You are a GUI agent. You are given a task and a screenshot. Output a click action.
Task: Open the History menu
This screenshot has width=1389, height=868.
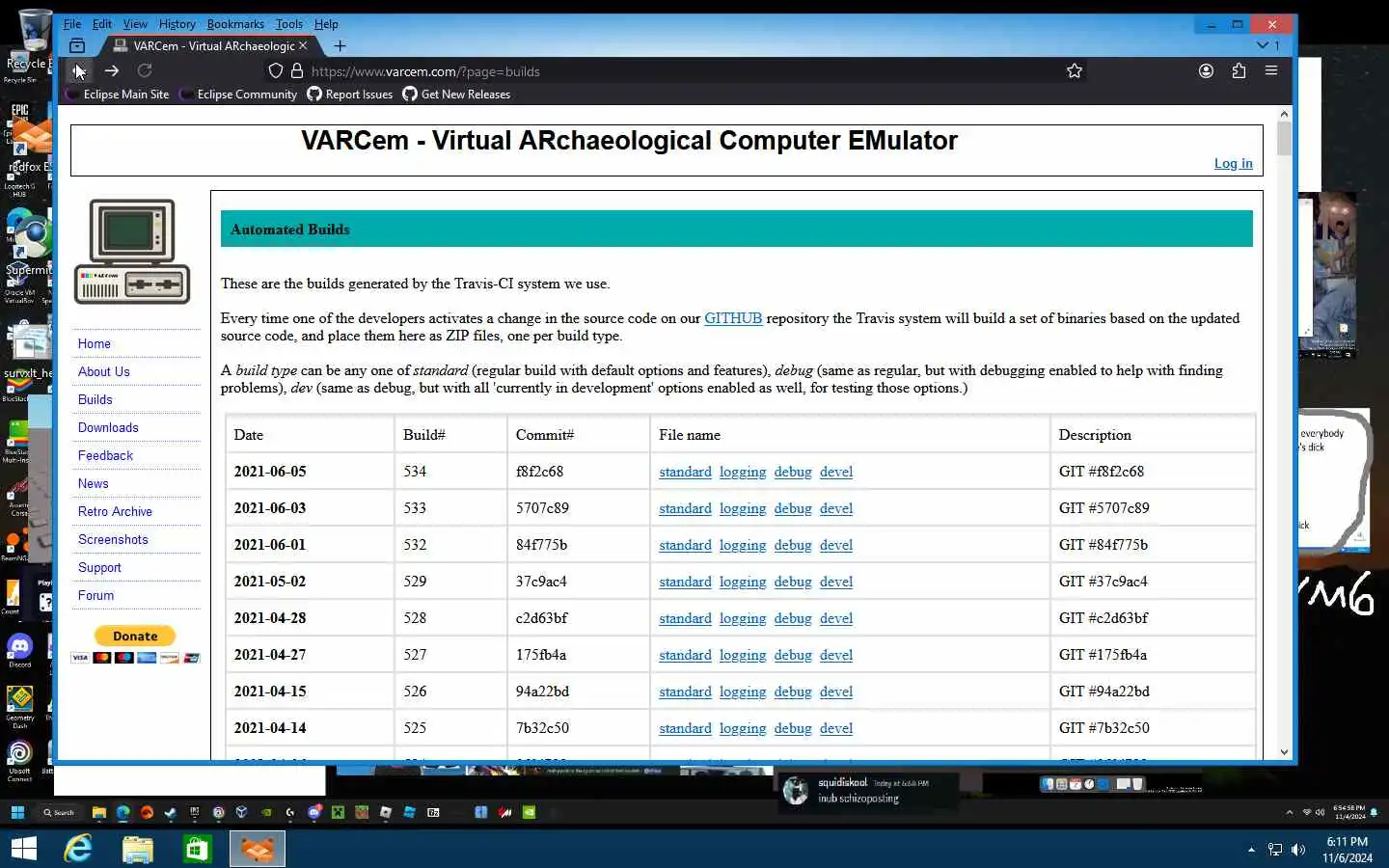point(177,24)
